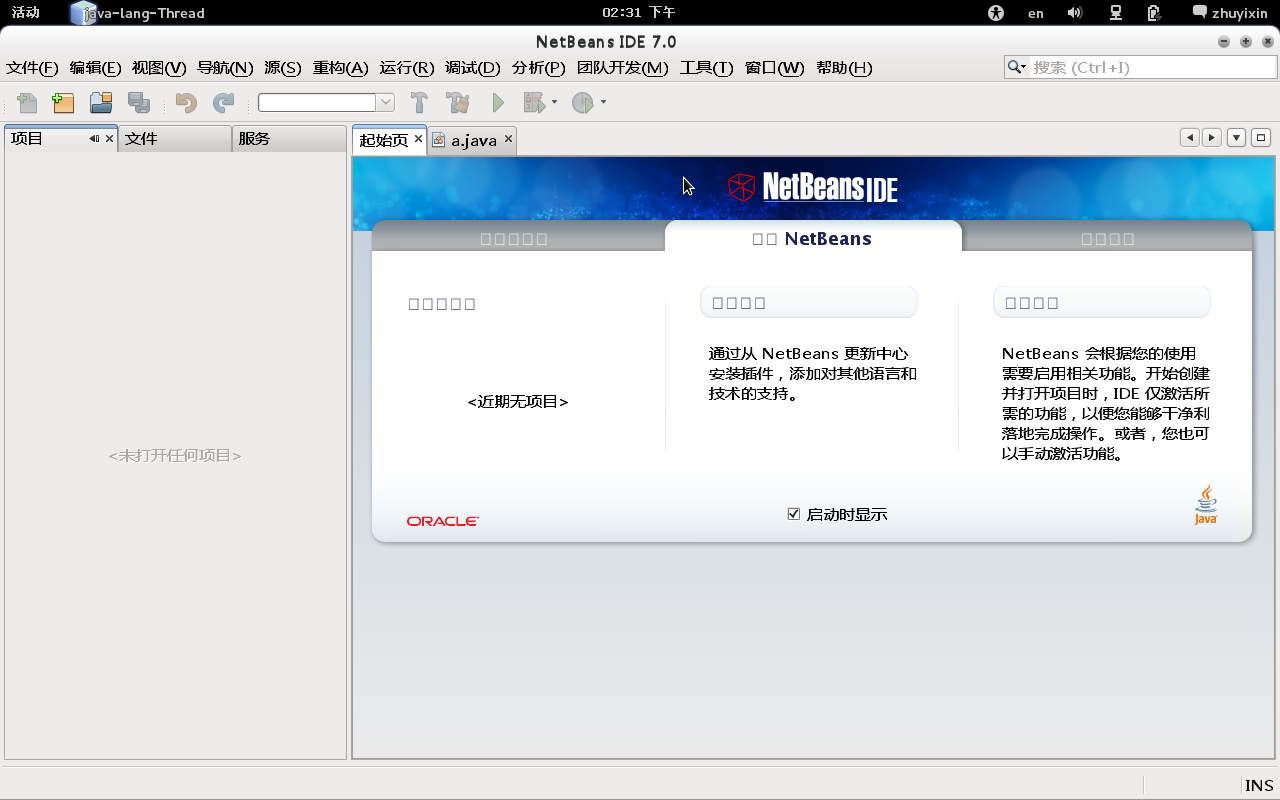The image size is (1280, 800).
Task: Toggle the 启动时显示 checkbox
Action: [794, 514]
